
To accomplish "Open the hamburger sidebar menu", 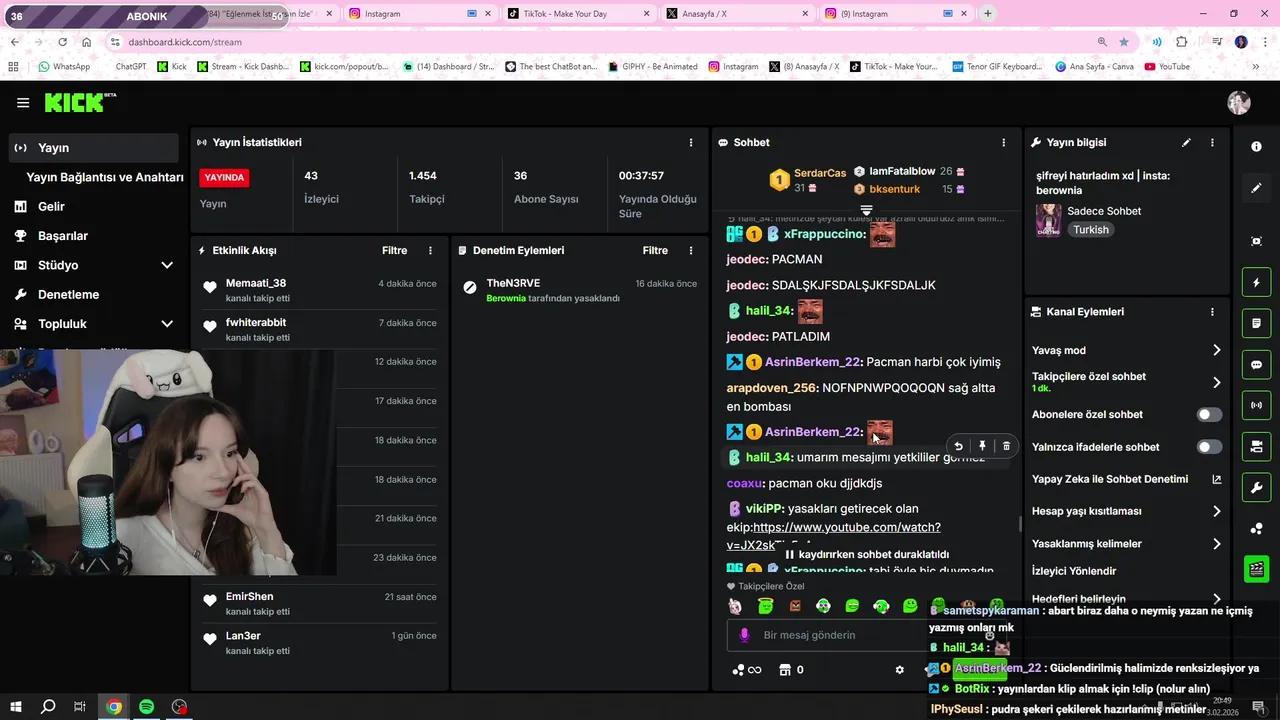I will (22, 102).
